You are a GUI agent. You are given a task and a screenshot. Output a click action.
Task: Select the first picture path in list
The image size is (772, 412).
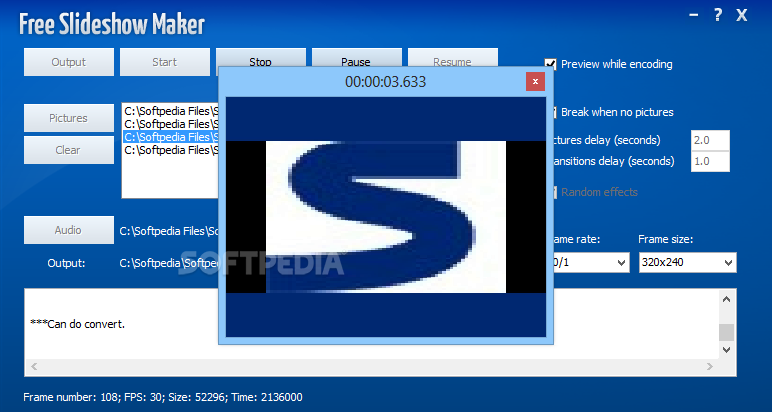pyautogui.click(x=171, y=111)
